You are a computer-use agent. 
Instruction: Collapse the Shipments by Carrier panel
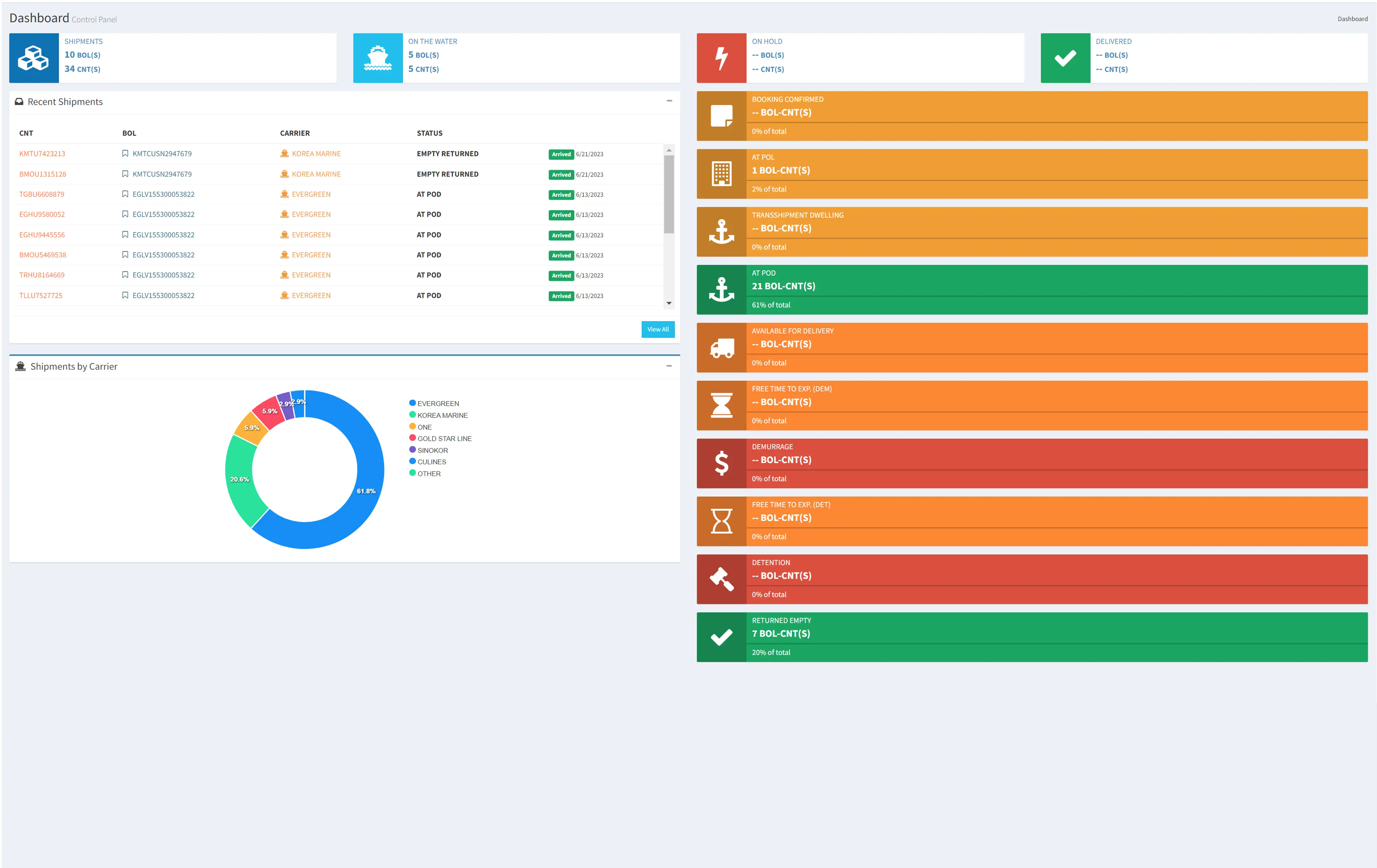pos(668,366)
